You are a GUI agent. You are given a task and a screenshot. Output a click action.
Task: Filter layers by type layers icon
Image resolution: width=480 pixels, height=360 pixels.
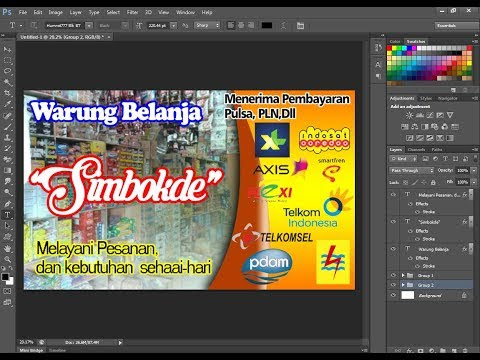(445, 159)
